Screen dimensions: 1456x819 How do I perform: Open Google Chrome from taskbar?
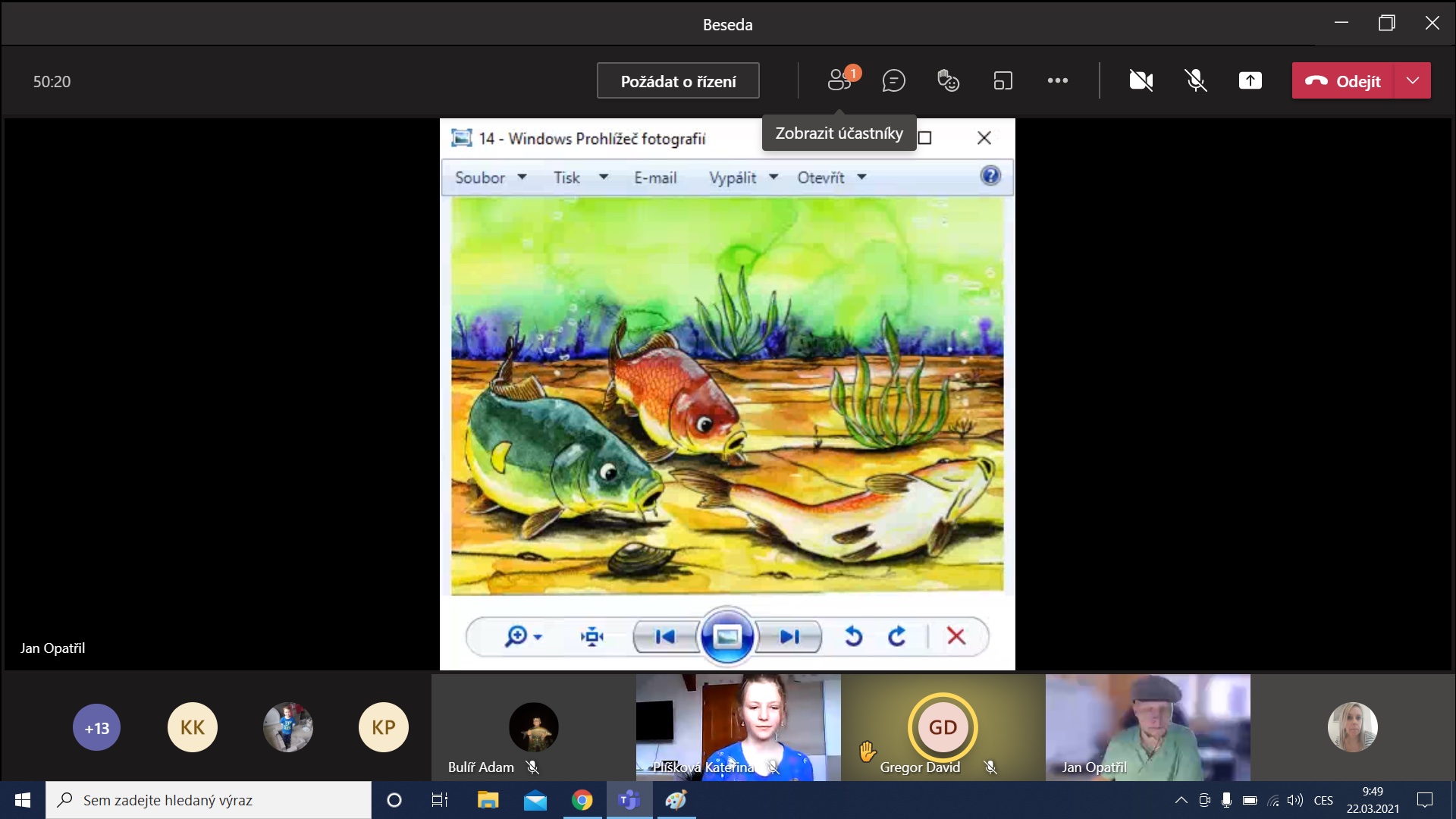click(582, 800)
